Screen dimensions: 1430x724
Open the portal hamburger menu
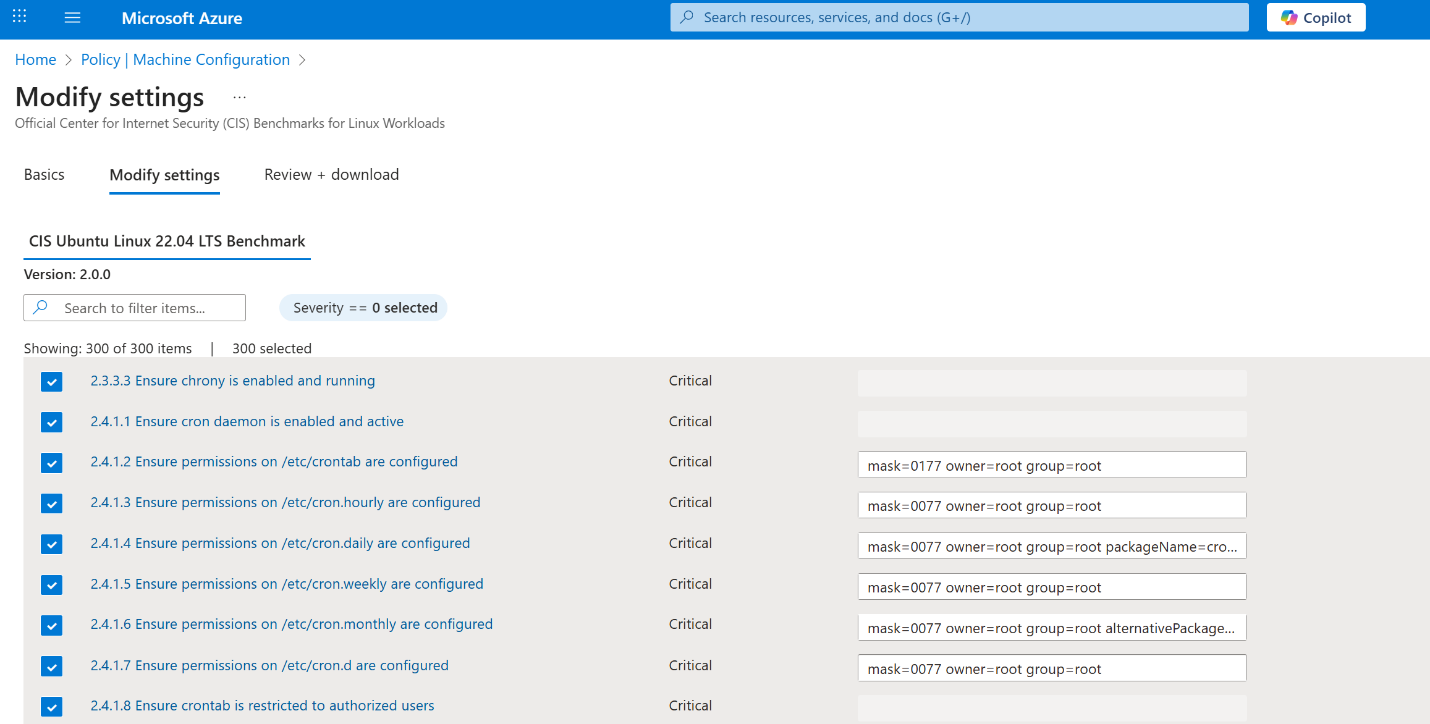click(x=71, y=17)
